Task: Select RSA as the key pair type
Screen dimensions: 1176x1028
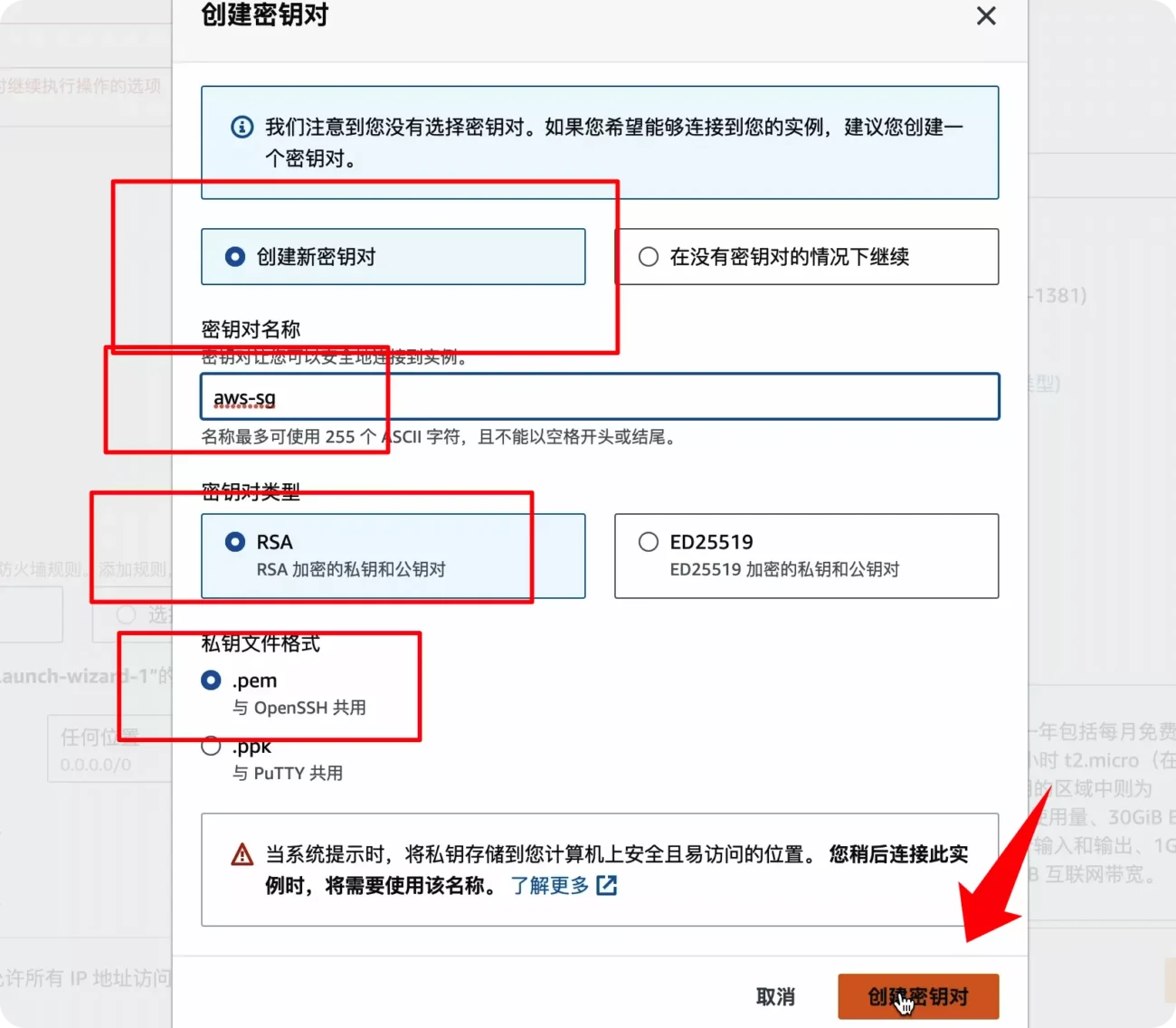Action: 362,555
